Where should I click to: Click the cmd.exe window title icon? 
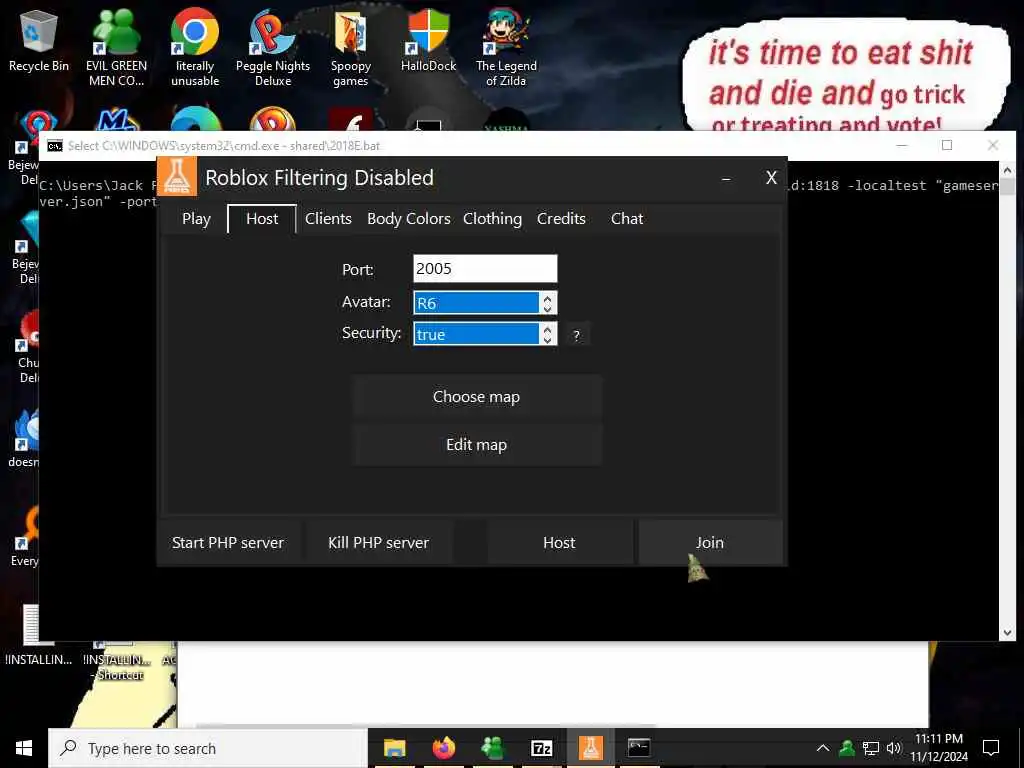click(55, 145)
